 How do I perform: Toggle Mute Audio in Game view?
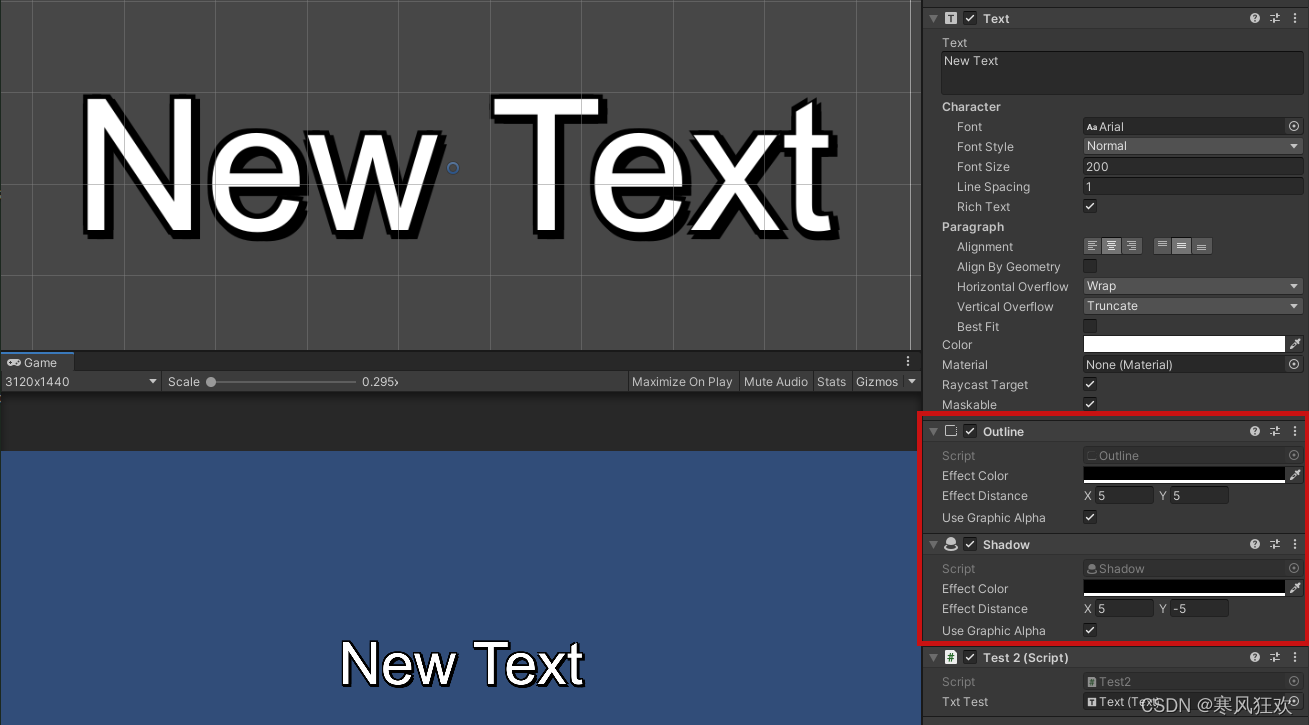tap(776, 381)
